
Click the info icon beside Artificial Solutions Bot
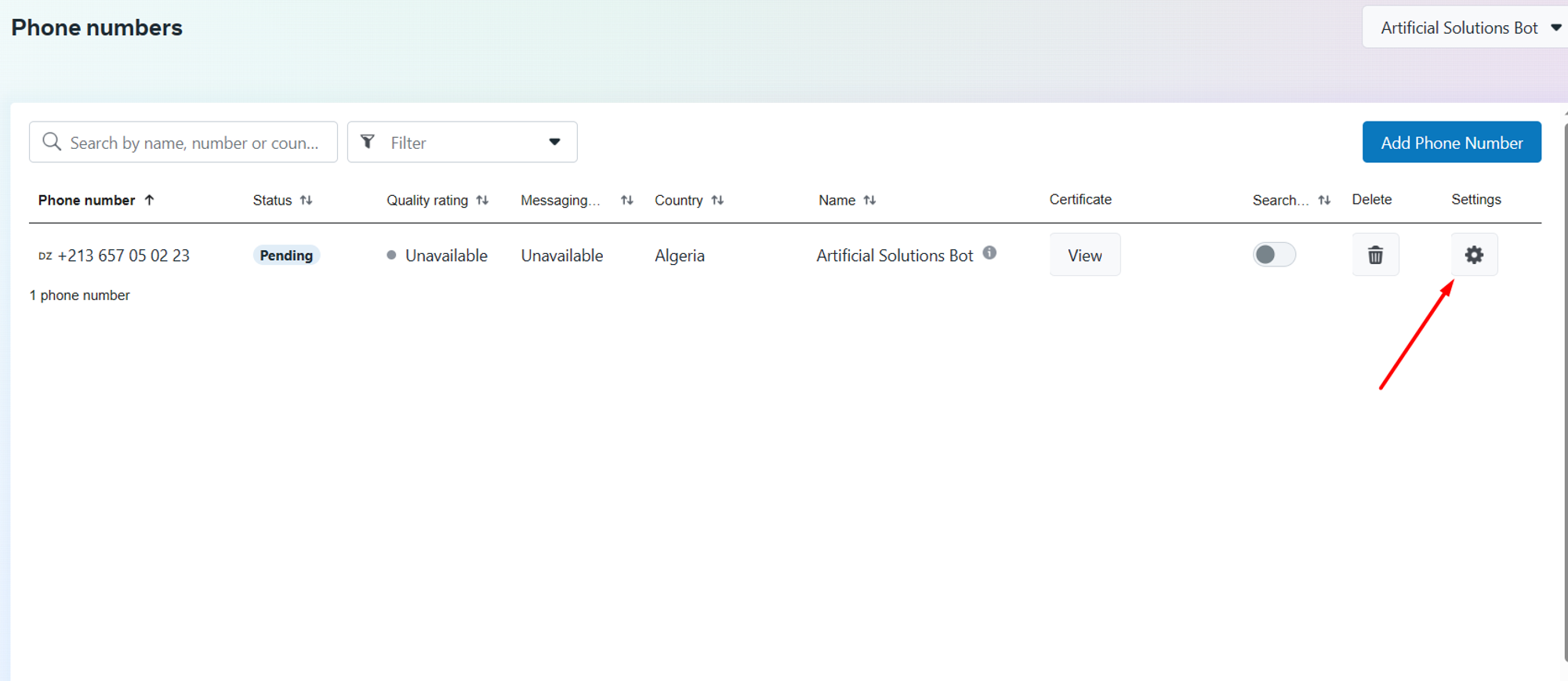989,252
